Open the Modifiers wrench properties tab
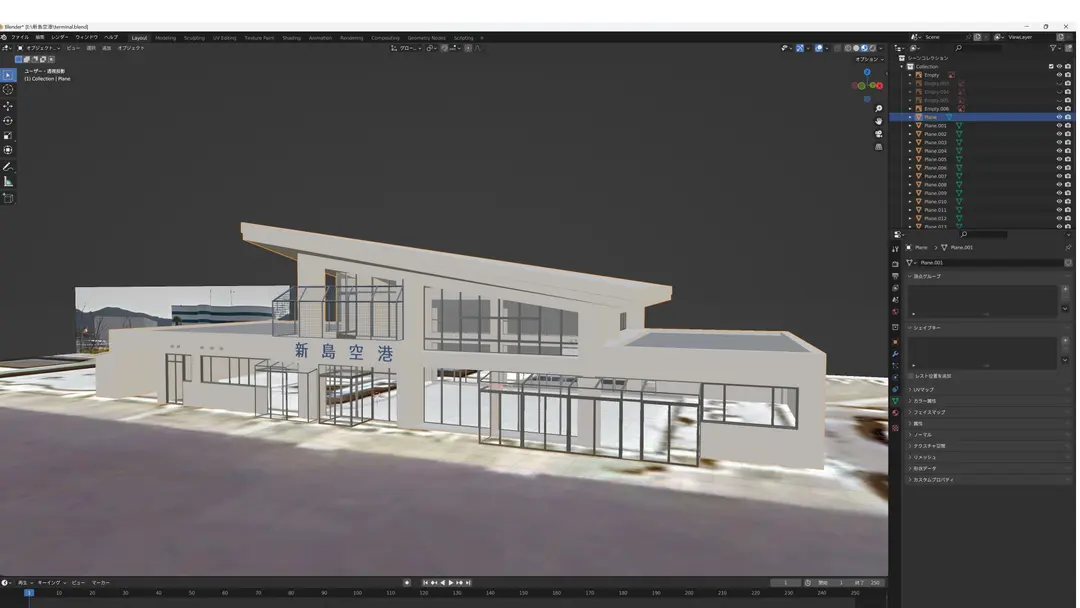 coord(895,354)
